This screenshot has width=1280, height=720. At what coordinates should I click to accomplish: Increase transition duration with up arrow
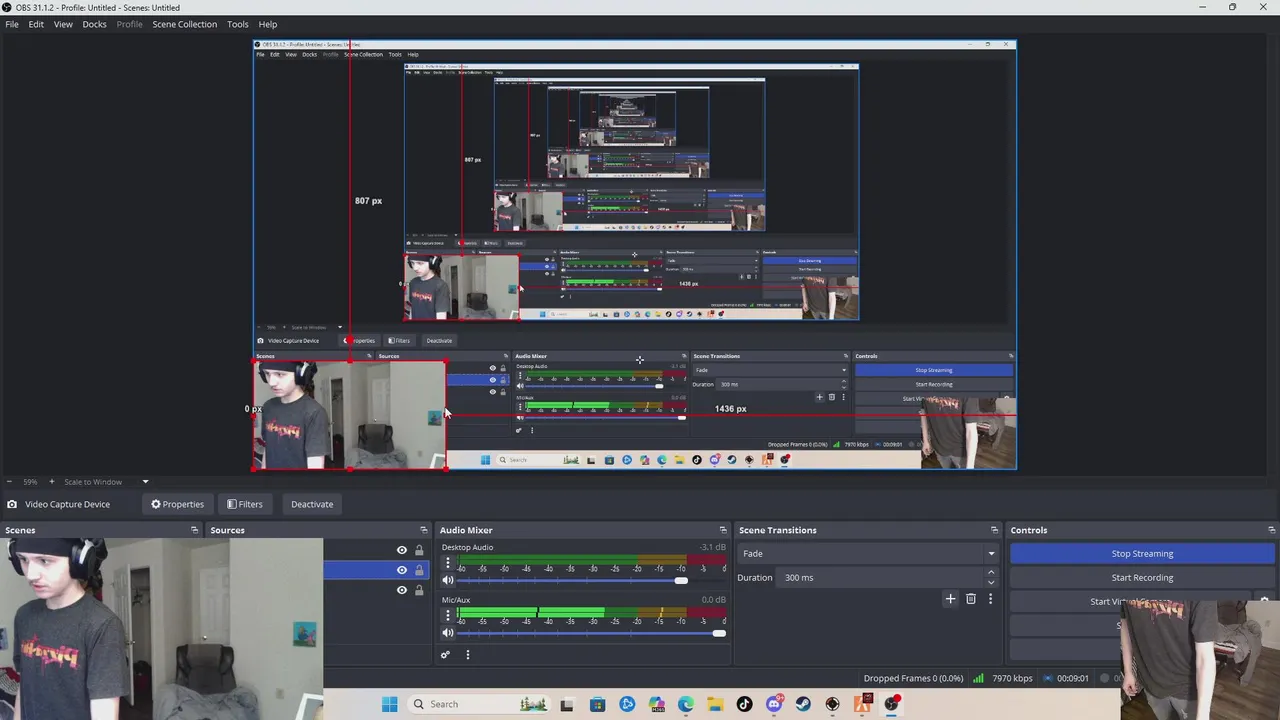pyautogui.click(x=991, y=572)
